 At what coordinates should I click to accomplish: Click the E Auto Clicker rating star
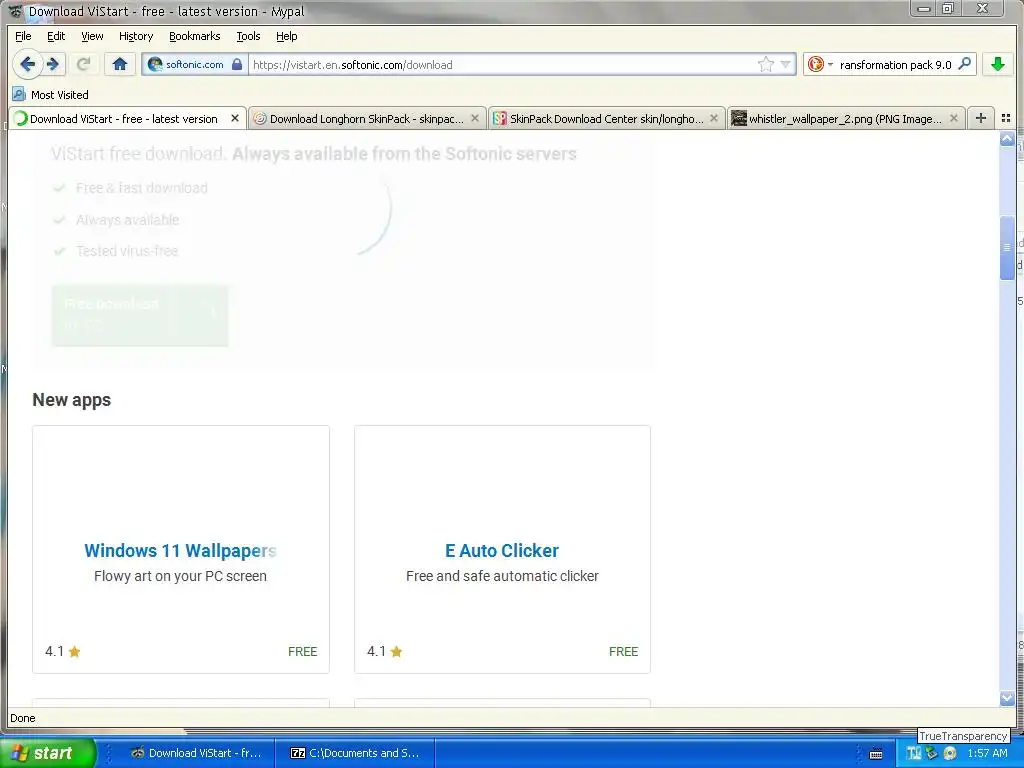coord(396,651)
